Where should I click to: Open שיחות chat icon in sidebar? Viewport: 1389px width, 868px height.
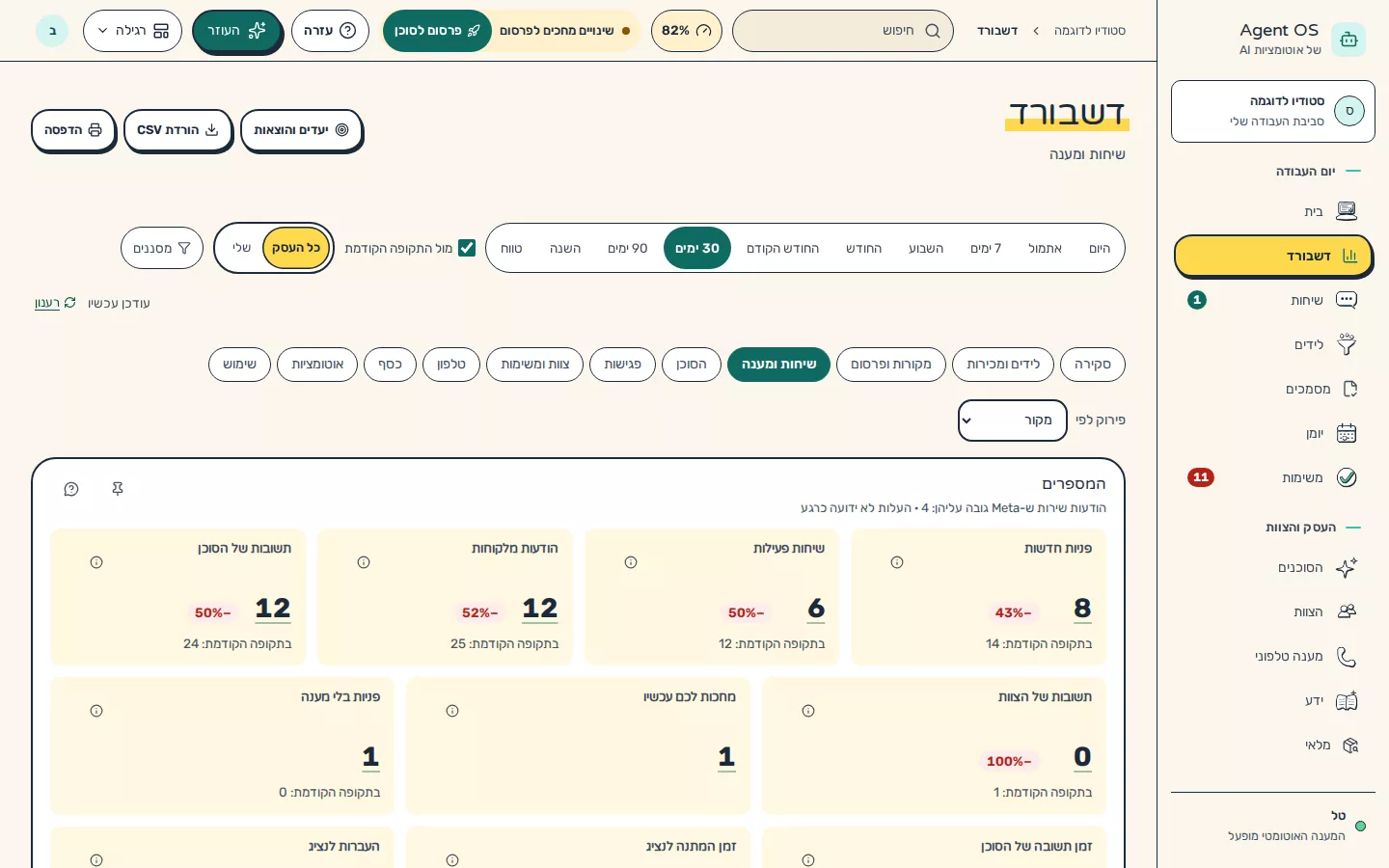[1347, 300]
